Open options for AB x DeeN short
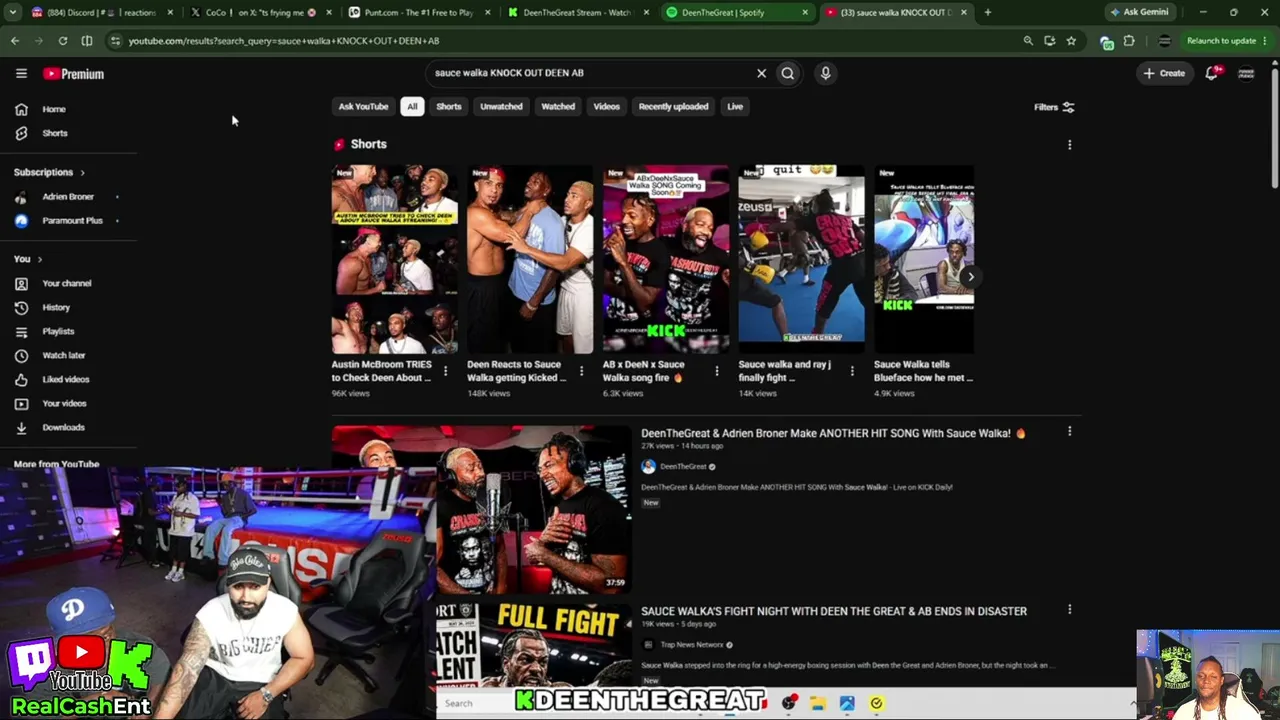 click(716, 371)
